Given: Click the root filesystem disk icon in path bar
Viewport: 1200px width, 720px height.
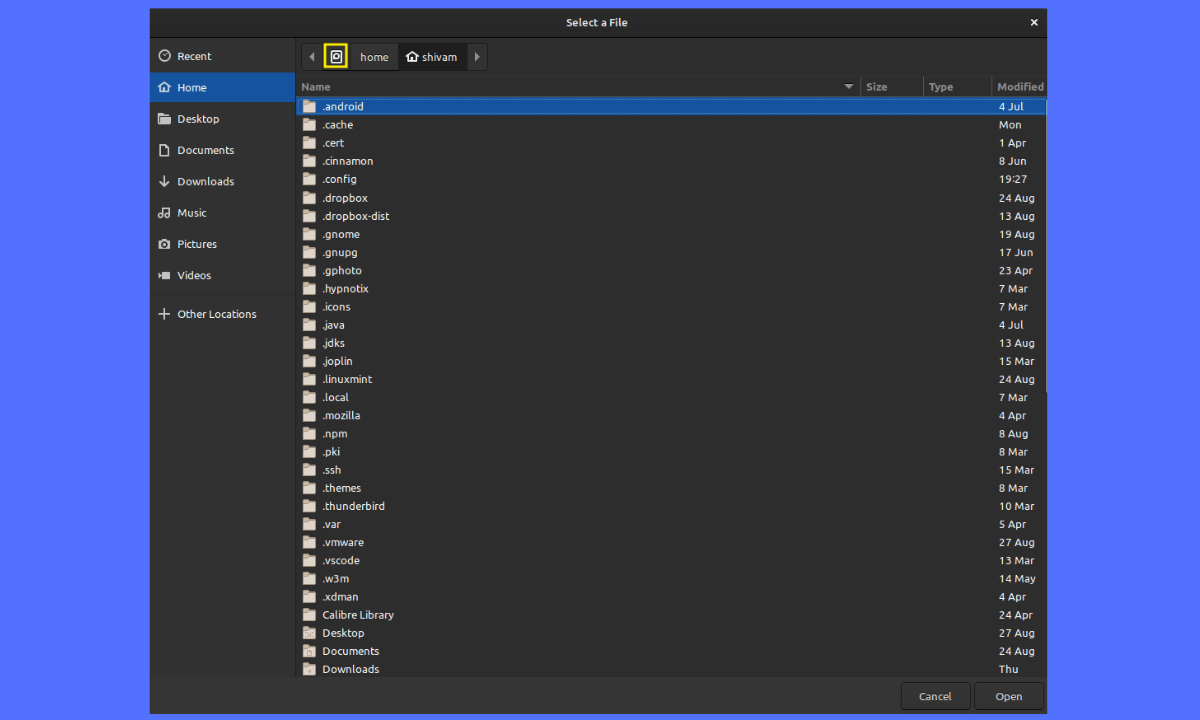Looking at the screenshot, I should [x=336, y=57].
